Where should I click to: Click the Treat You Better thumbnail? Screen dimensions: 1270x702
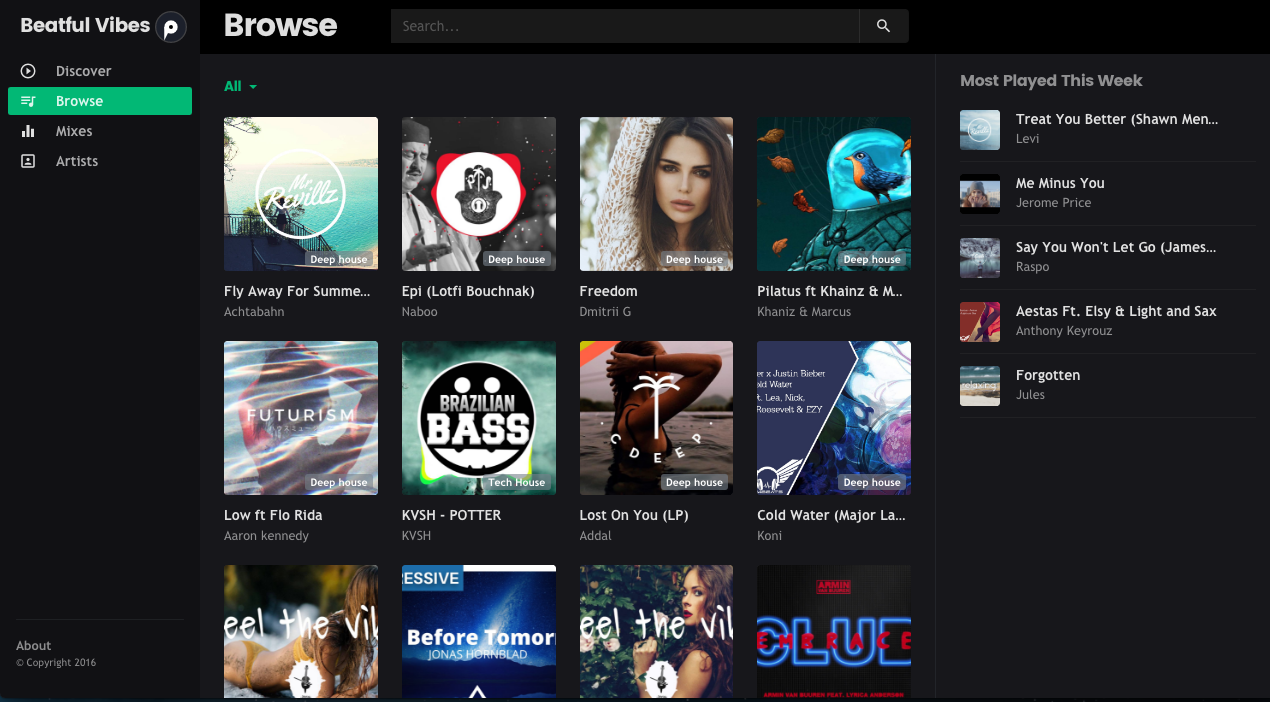[979, 130]
